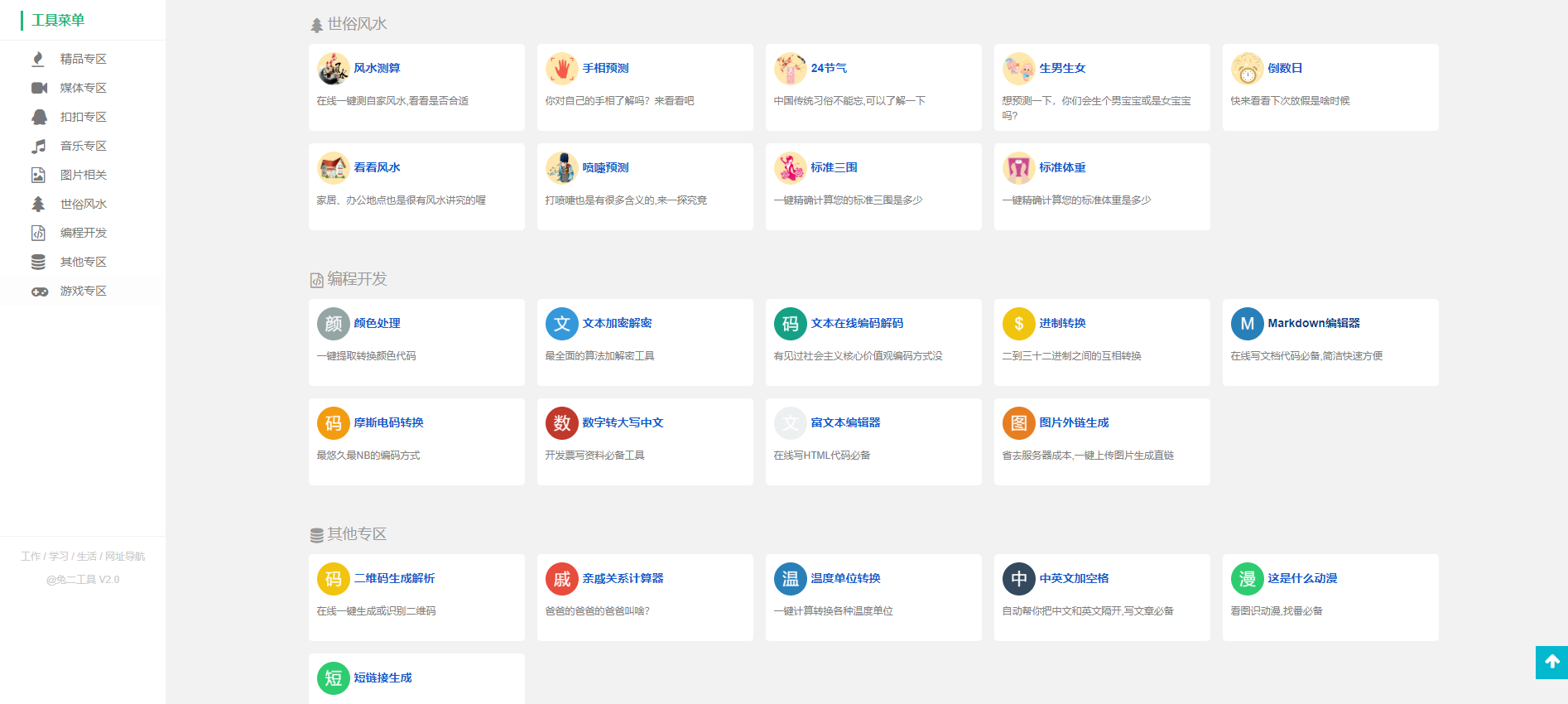The width and height of the screenshot is (1568, 704).
Task: Click the 世俗风水 section heading
Action: tap(357, 24)
